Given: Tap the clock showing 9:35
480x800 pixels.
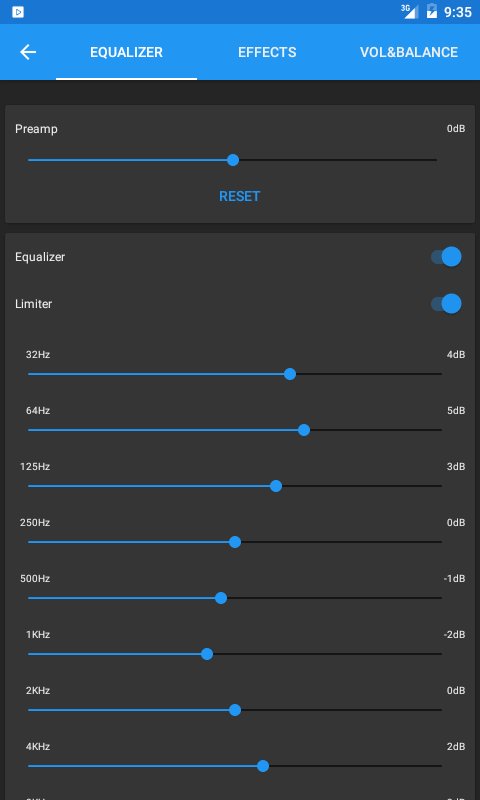Looking at the screenshot, I should point(458,12).
